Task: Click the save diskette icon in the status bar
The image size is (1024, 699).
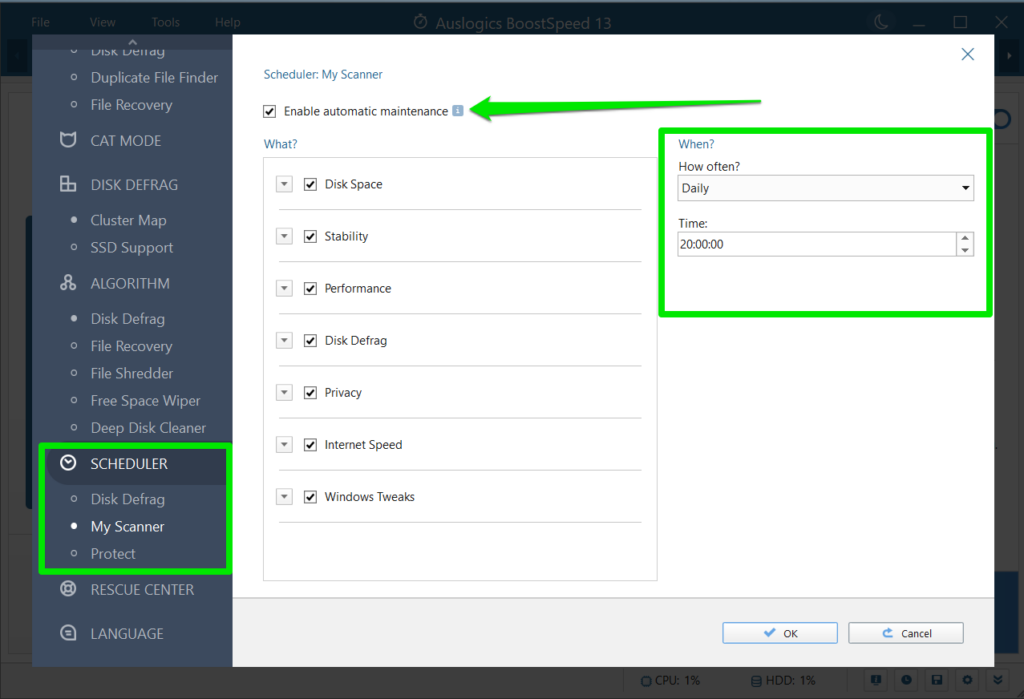Action: point(936,679)
